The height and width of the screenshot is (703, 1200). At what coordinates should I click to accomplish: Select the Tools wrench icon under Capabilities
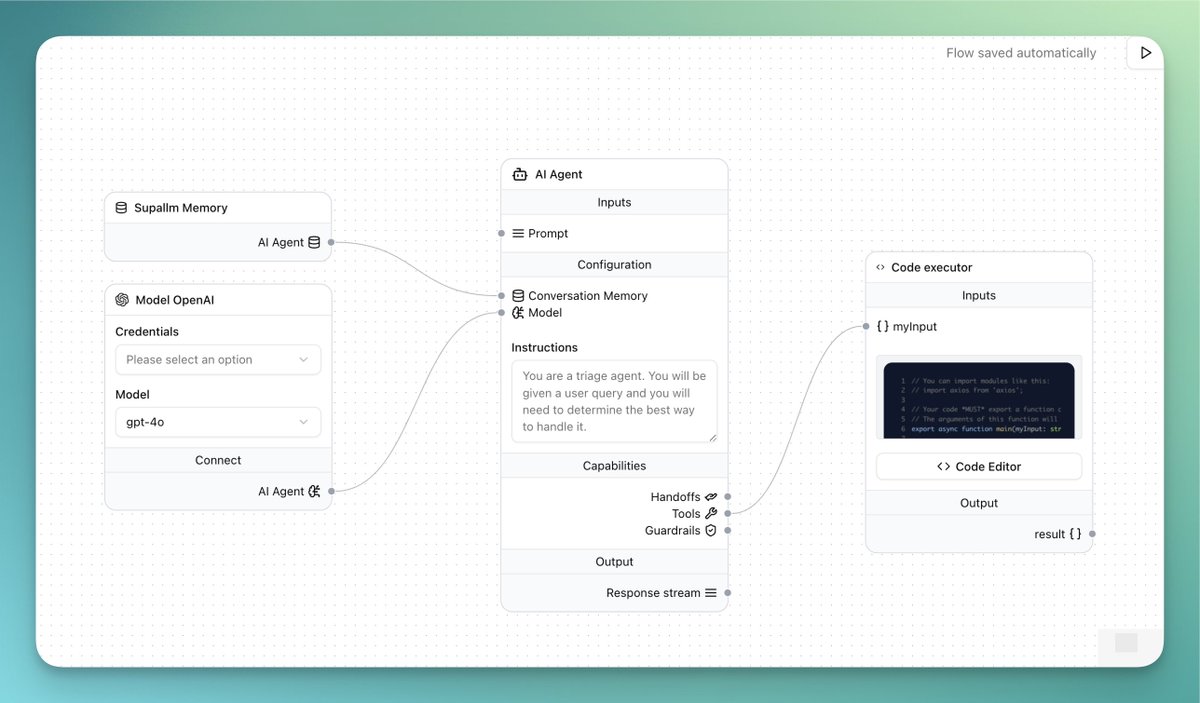point(712,513)
